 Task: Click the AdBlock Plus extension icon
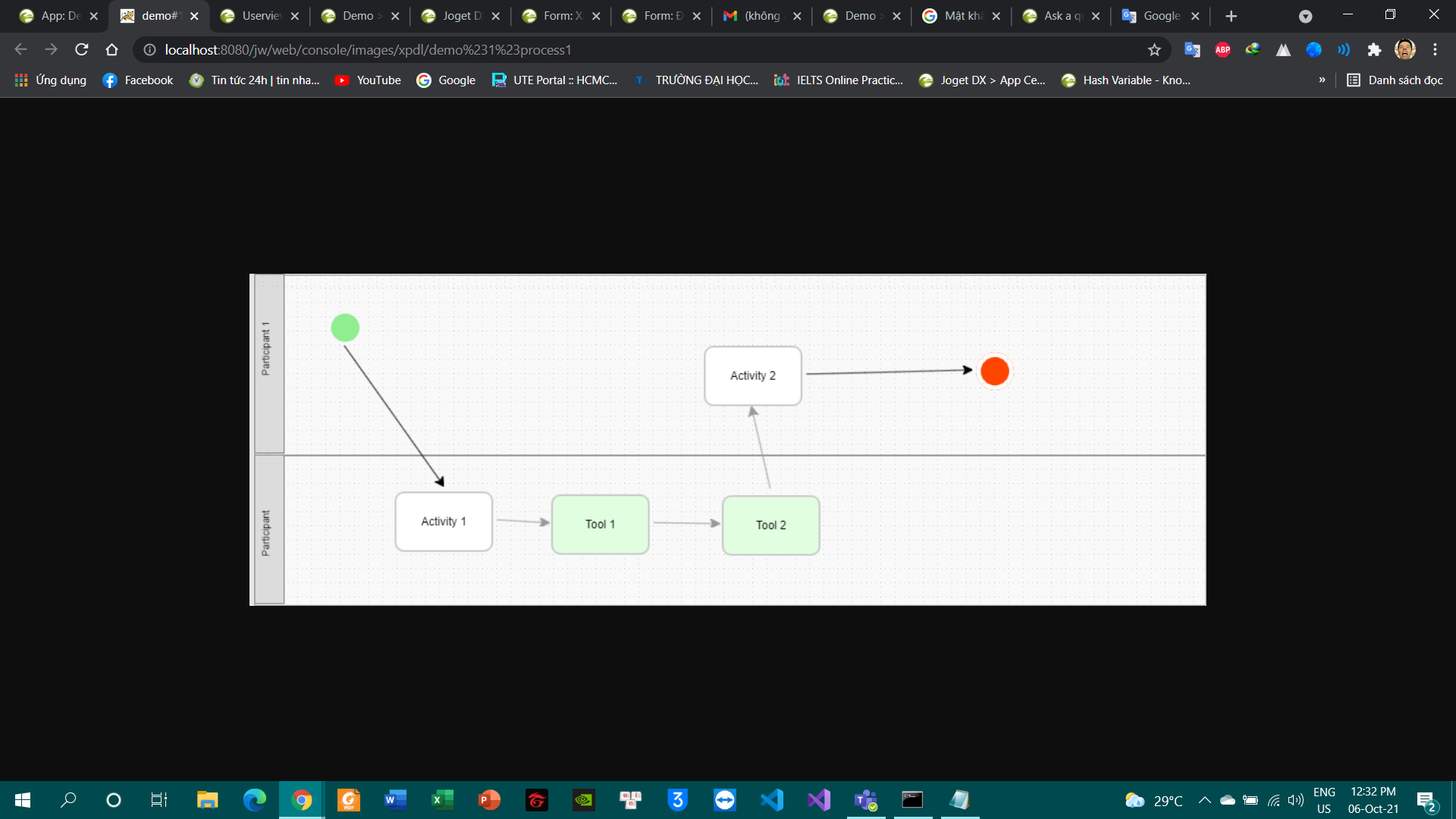[1222, 50]
